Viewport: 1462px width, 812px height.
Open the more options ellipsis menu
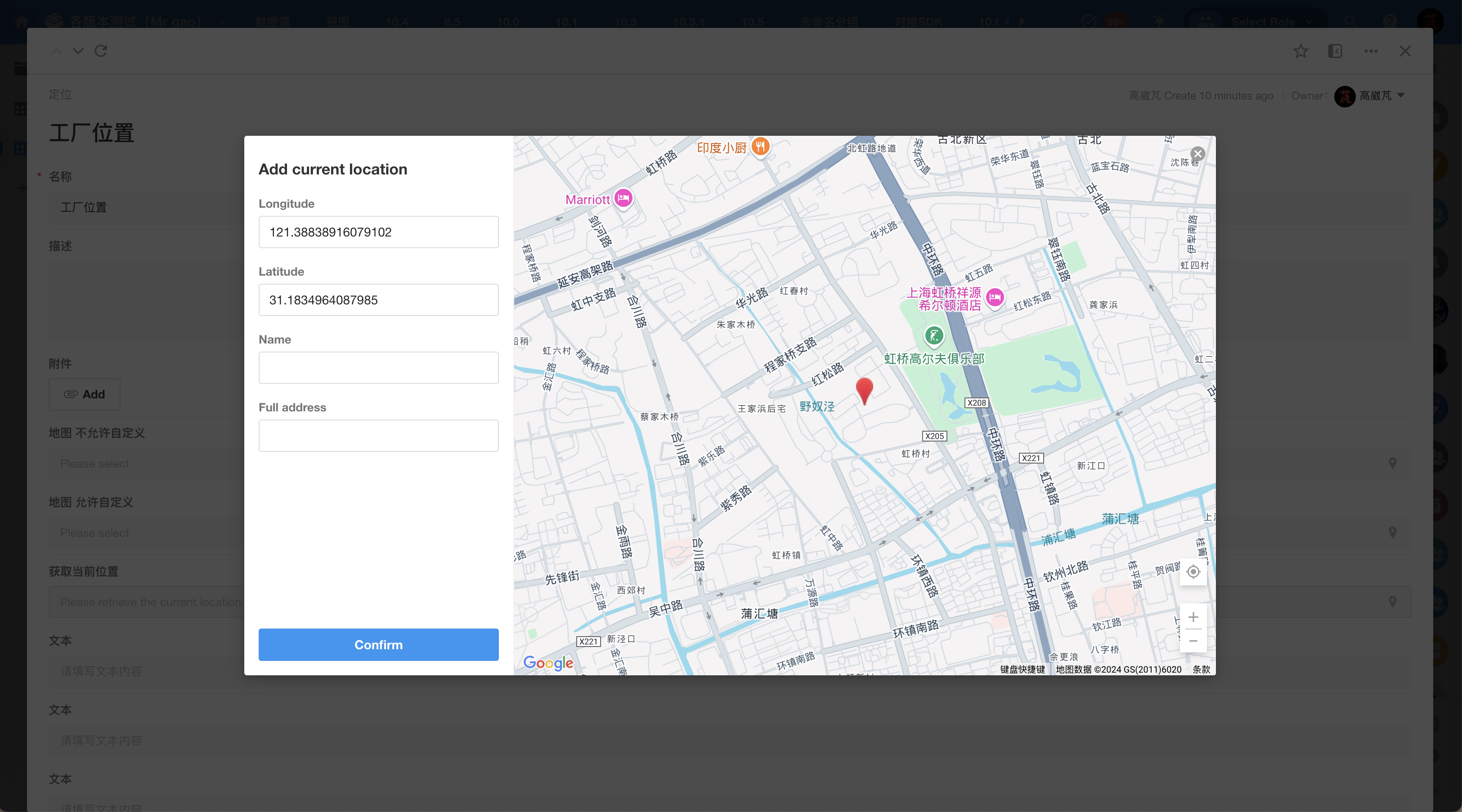coord(1371,51)
